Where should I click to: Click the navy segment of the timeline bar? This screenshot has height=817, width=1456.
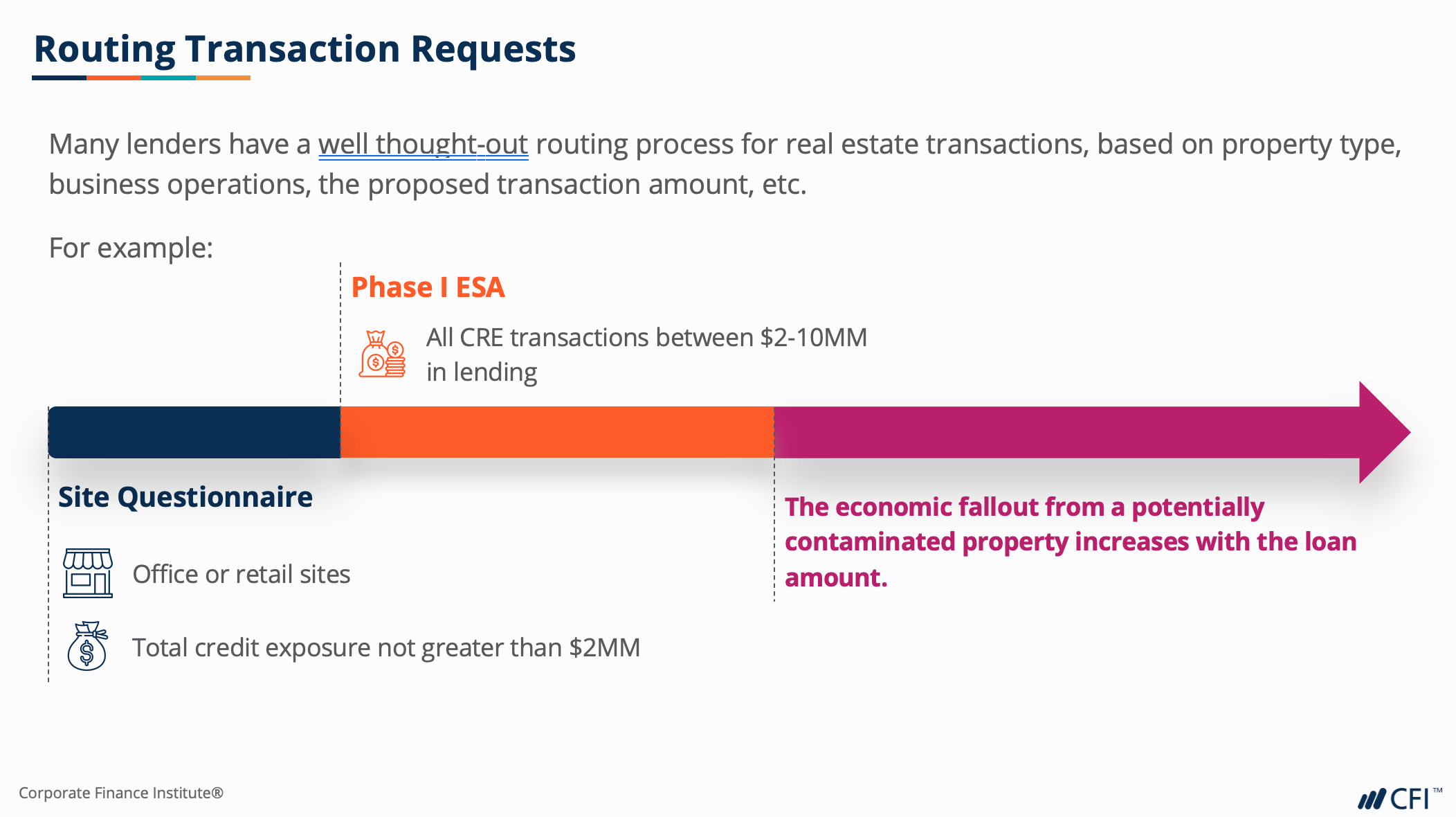point(194,432)
